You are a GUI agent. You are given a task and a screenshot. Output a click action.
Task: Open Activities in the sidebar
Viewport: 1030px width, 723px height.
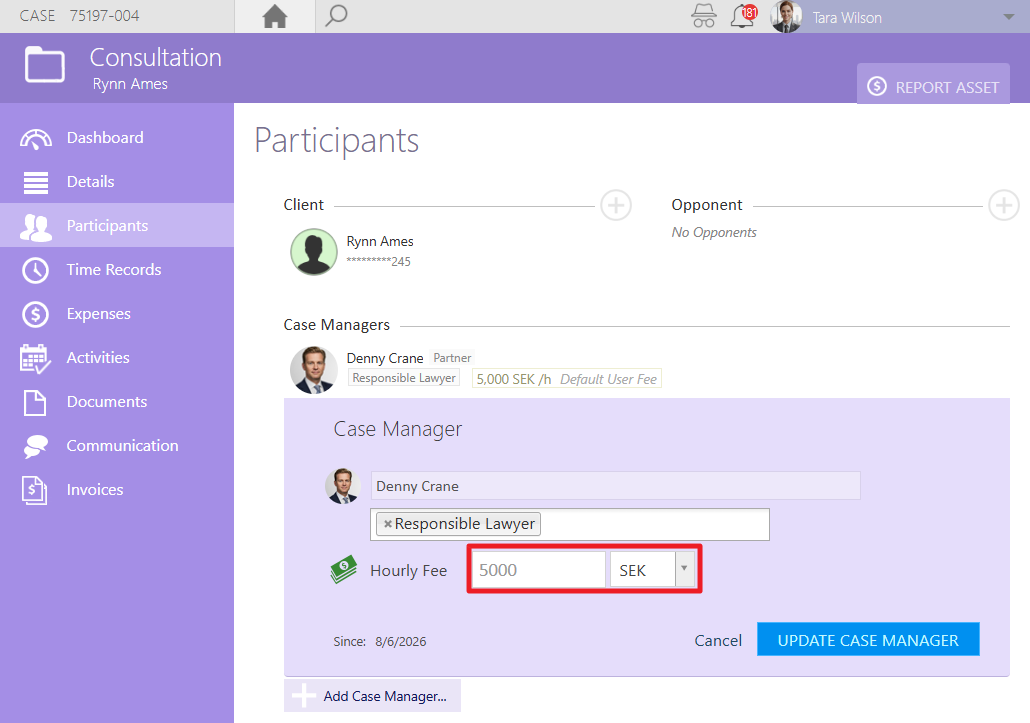[x=117, y=357]
